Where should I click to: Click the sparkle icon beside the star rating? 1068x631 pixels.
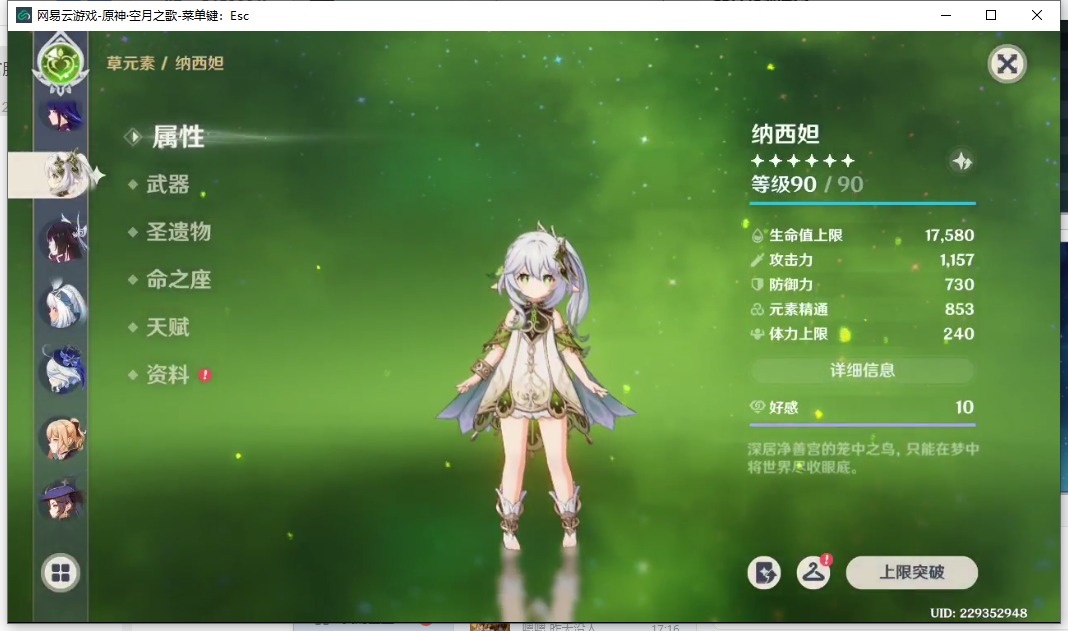pos(962,161)
